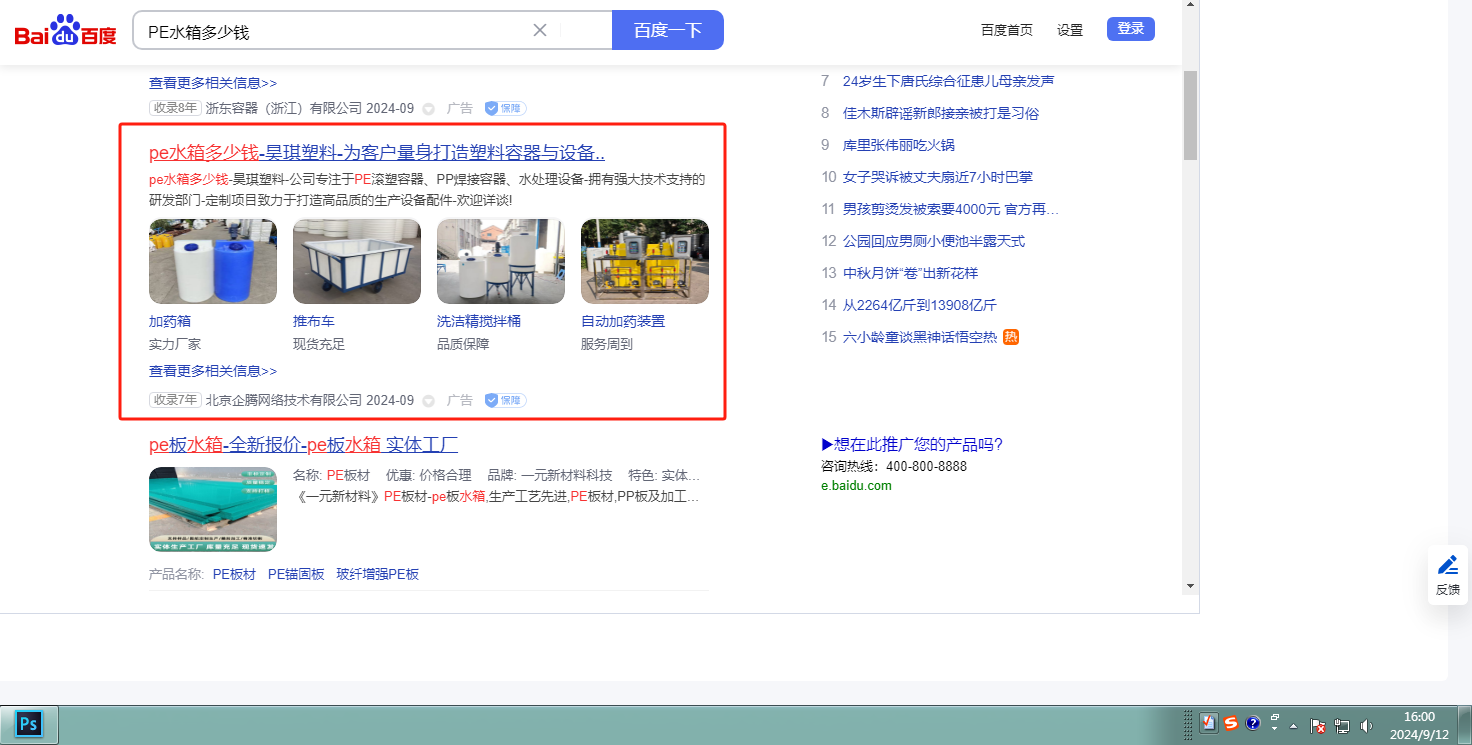Click the vertical scrollbar thumb
1472x745 pixels.
coord(1190,115)
